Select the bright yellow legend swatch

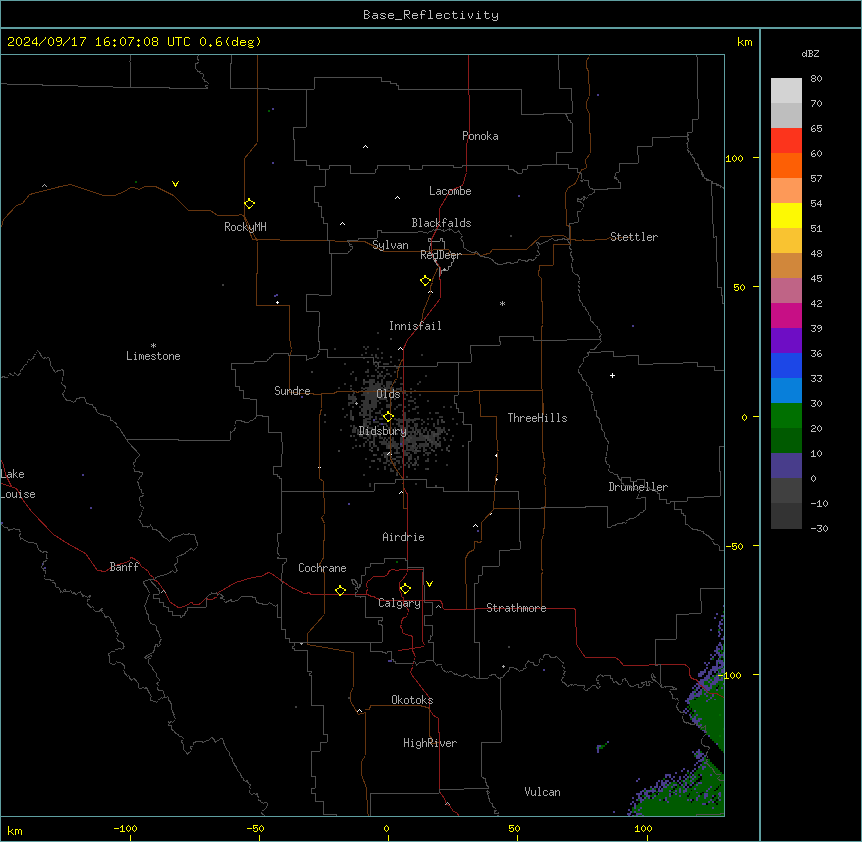click(786, 215)
